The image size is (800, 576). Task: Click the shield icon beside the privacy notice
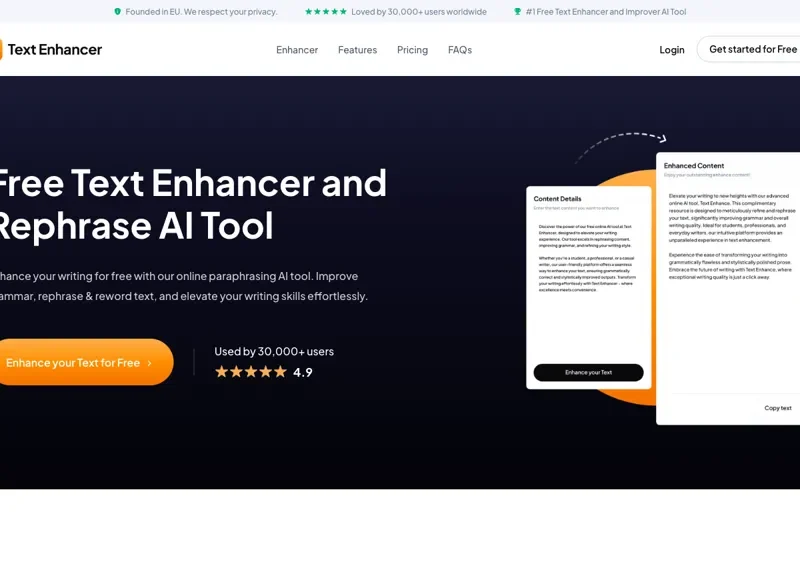pos(118,11)
